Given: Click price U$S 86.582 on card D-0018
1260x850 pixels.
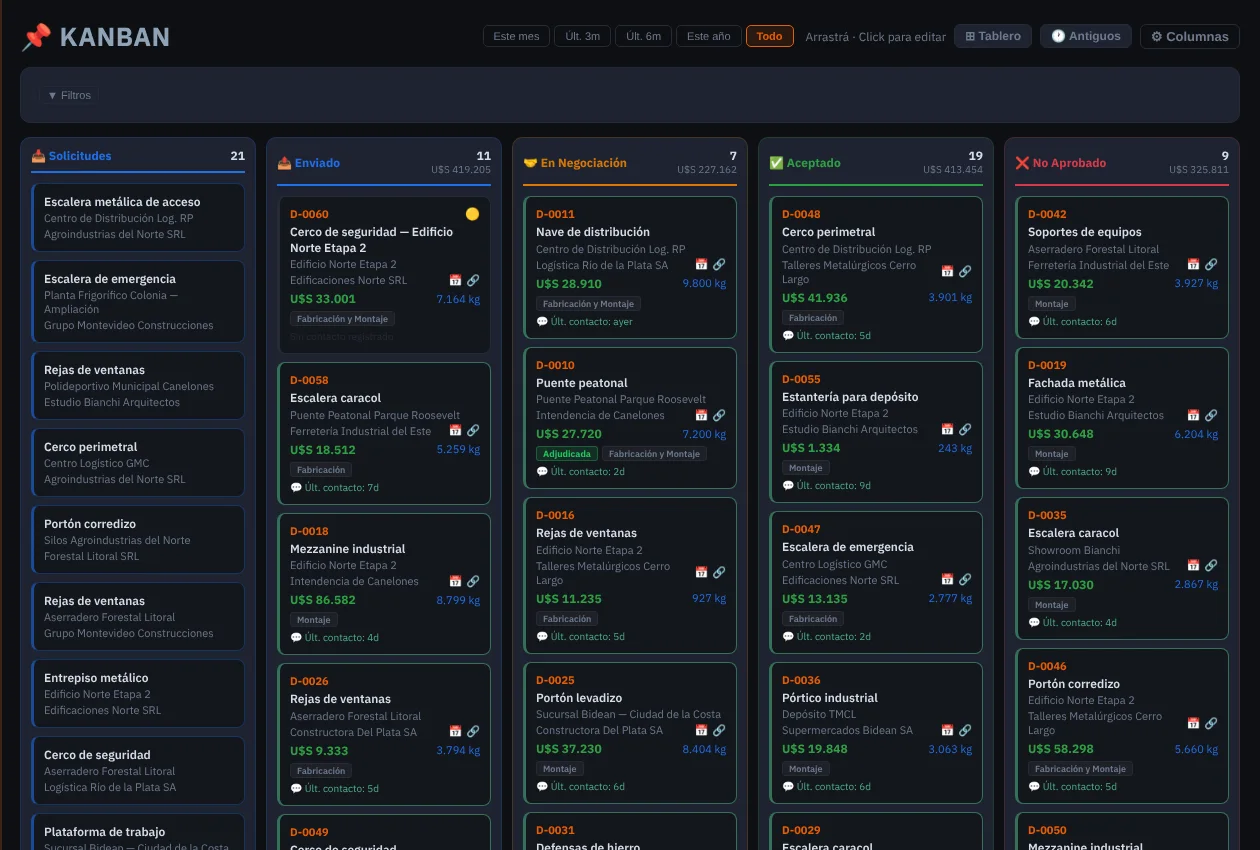Looking at the screenshot, I should pyautogui.click(x=323, y=600).
